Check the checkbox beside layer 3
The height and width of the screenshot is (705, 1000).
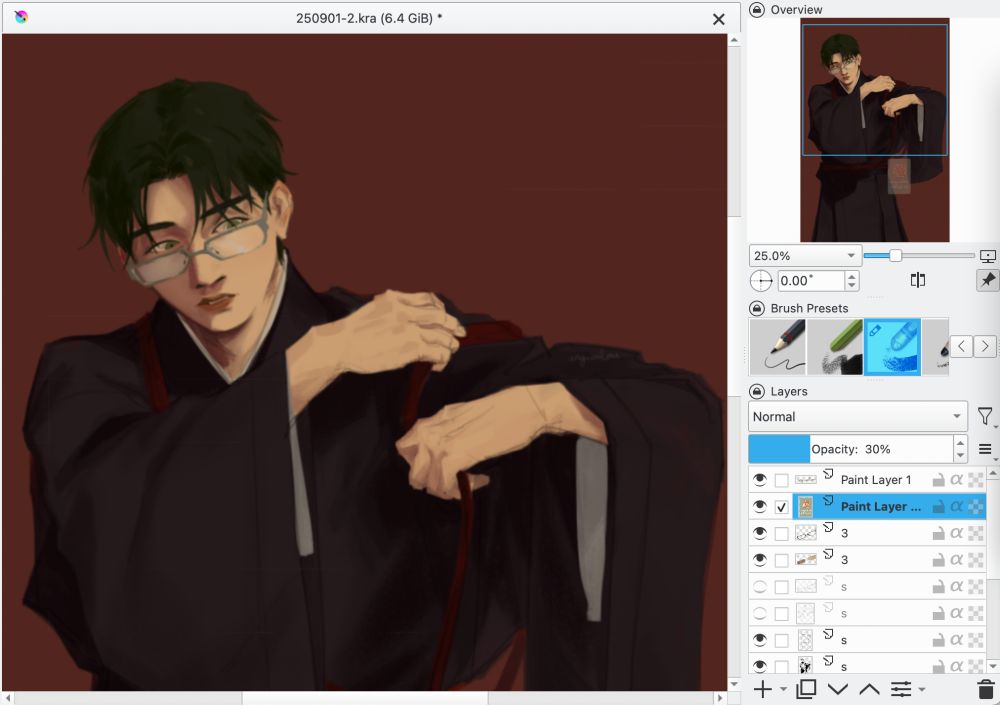tap(781, 533)
